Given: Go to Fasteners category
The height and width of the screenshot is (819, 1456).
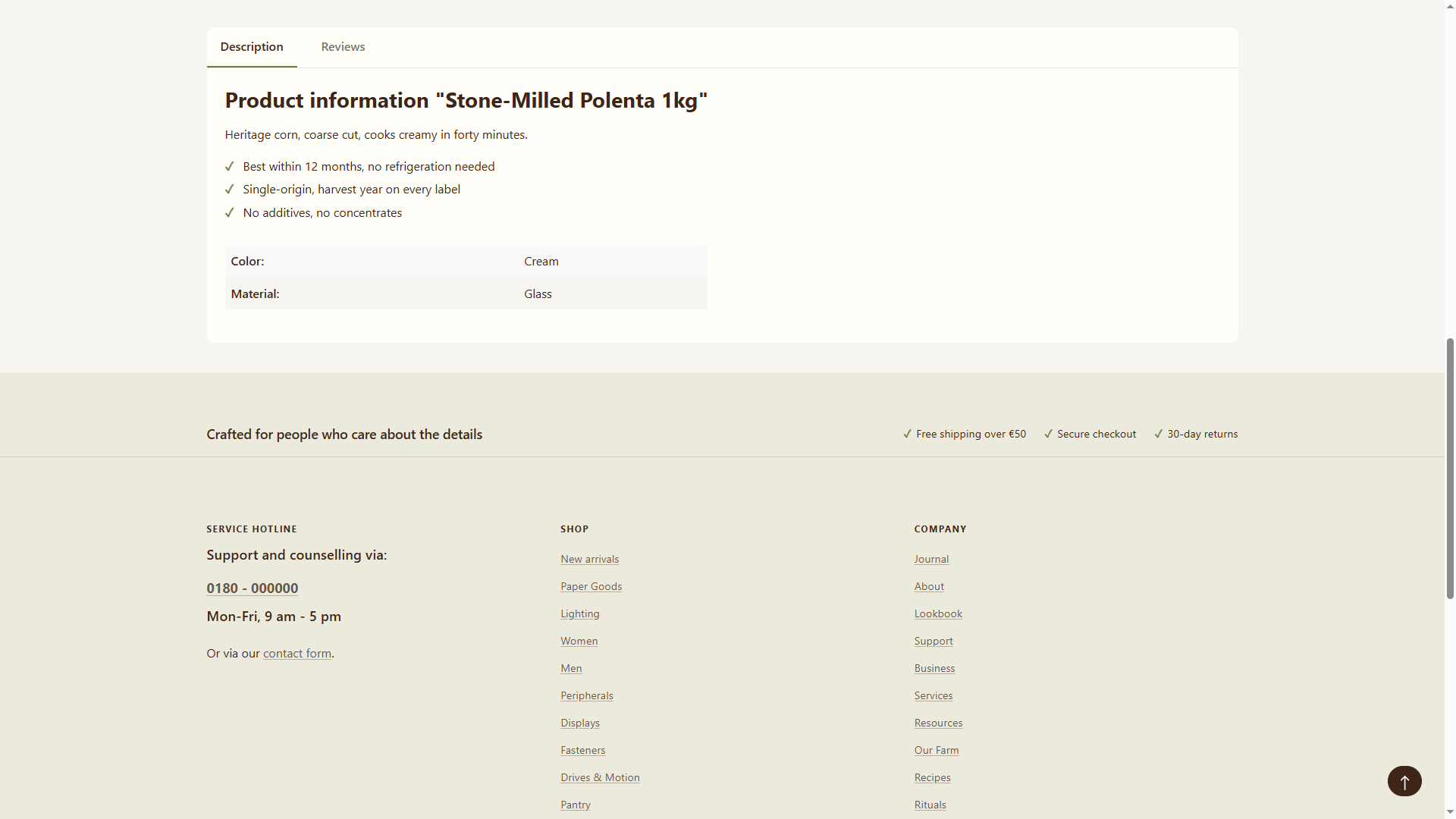Looking at the screenshot, I should click(x=582, y=751).
